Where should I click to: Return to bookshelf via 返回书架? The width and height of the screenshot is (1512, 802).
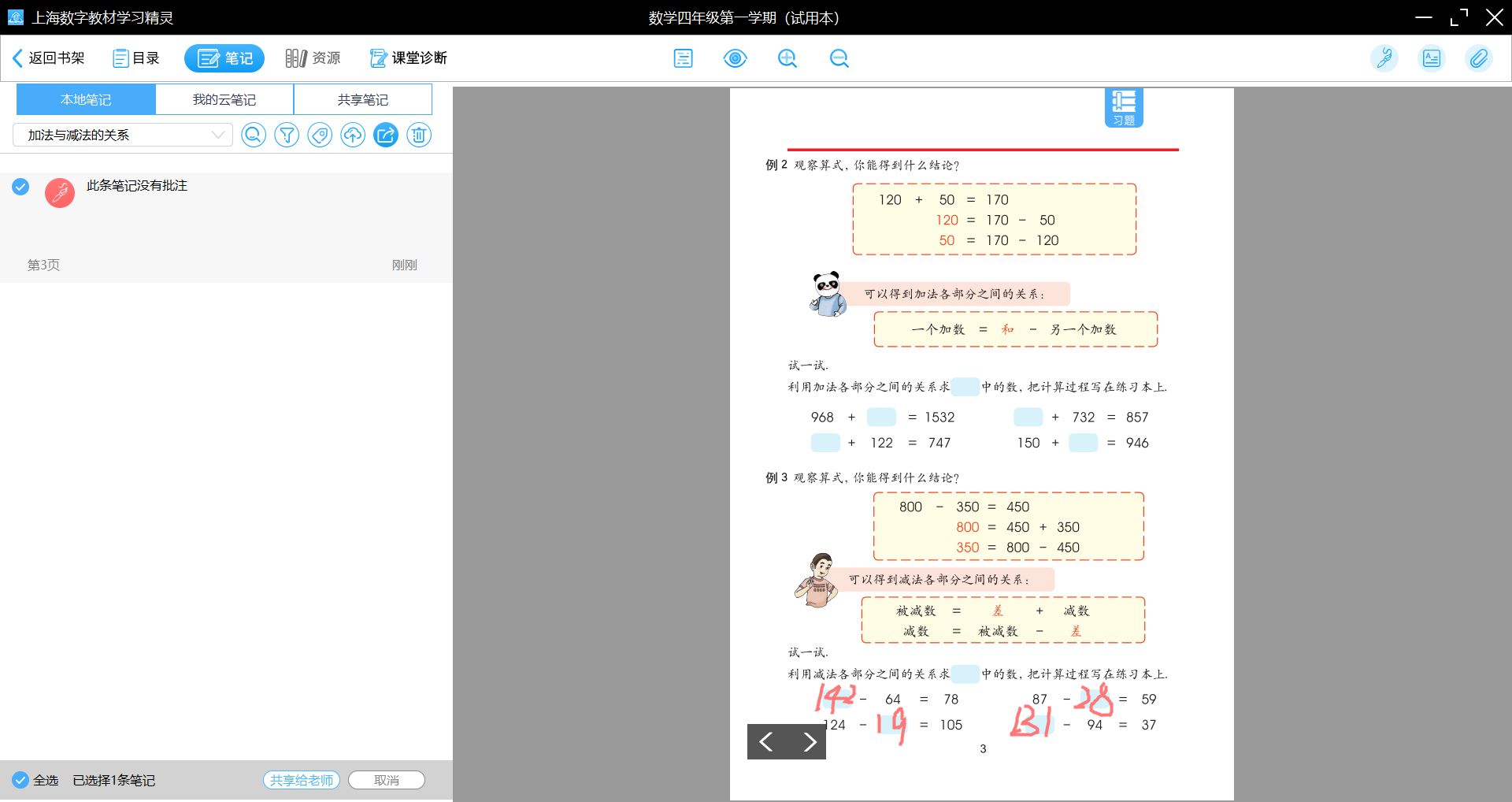pos(49,58)
